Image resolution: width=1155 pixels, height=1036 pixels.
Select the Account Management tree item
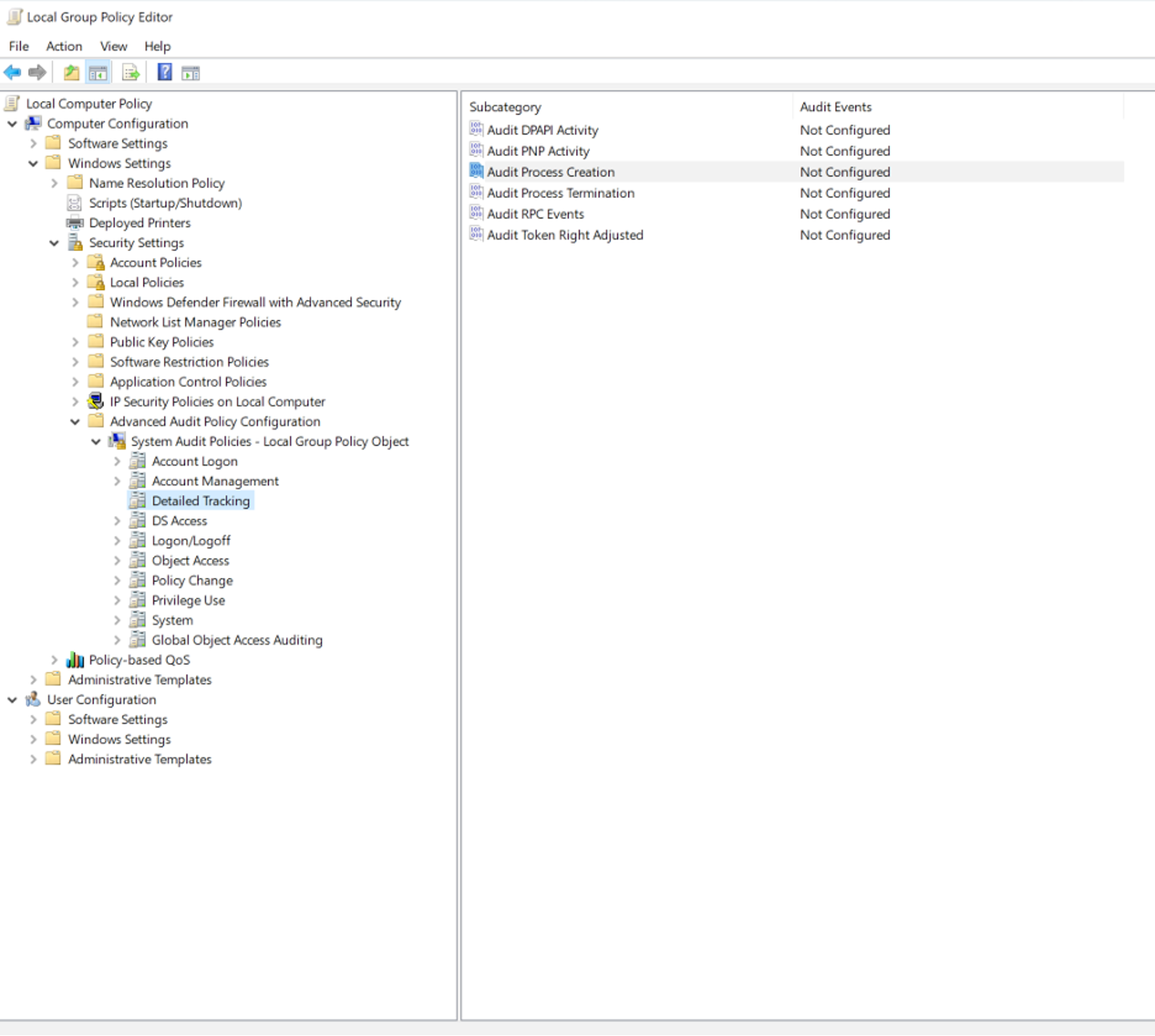215,481
